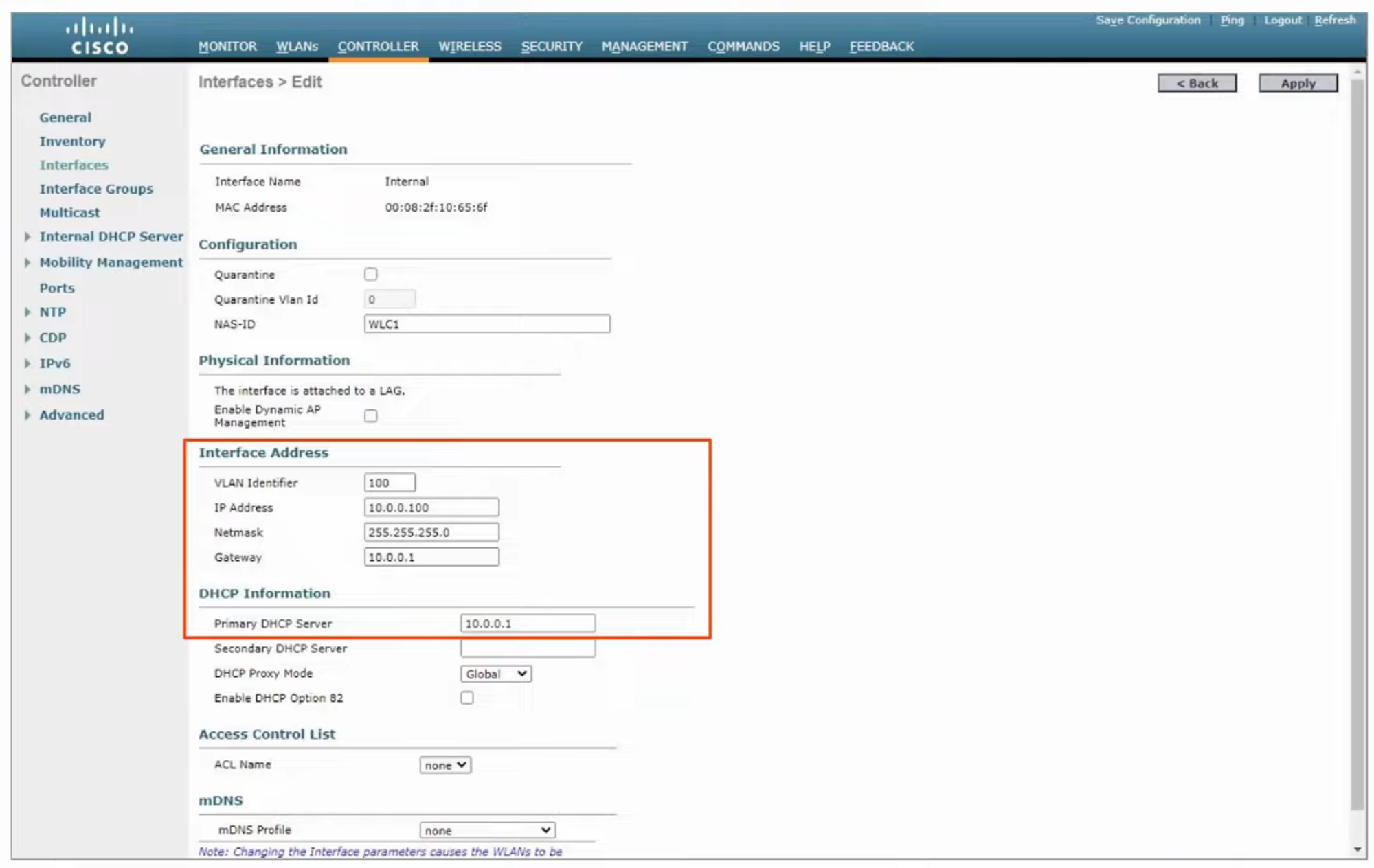Check Enable DHCP Option 82

tap(467, 698)
